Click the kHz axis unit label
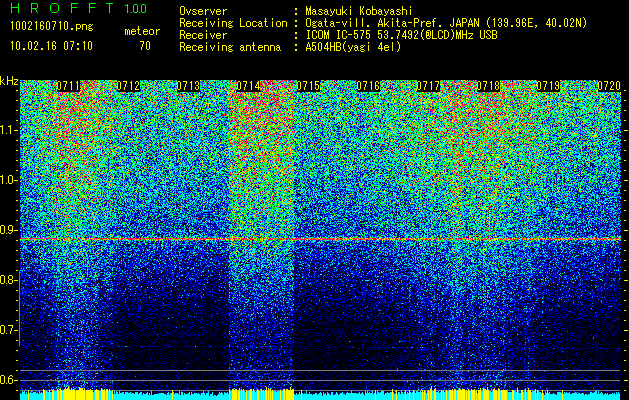 coord(9,81)
